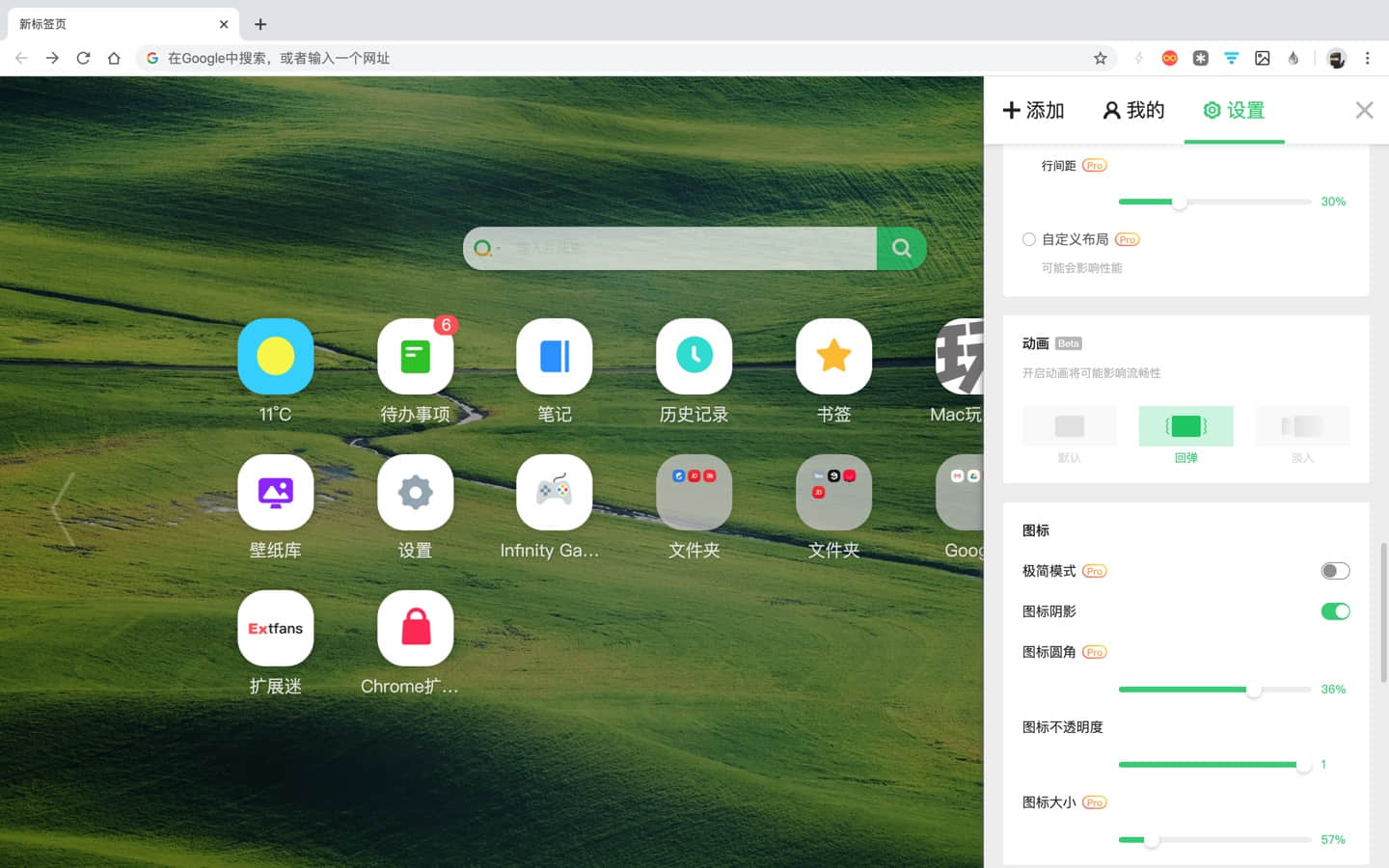Adjust the 图标不透明度 slider handle
Image resolution: width=1389 pixels, height=868 pixels.
click(1303, 765)
